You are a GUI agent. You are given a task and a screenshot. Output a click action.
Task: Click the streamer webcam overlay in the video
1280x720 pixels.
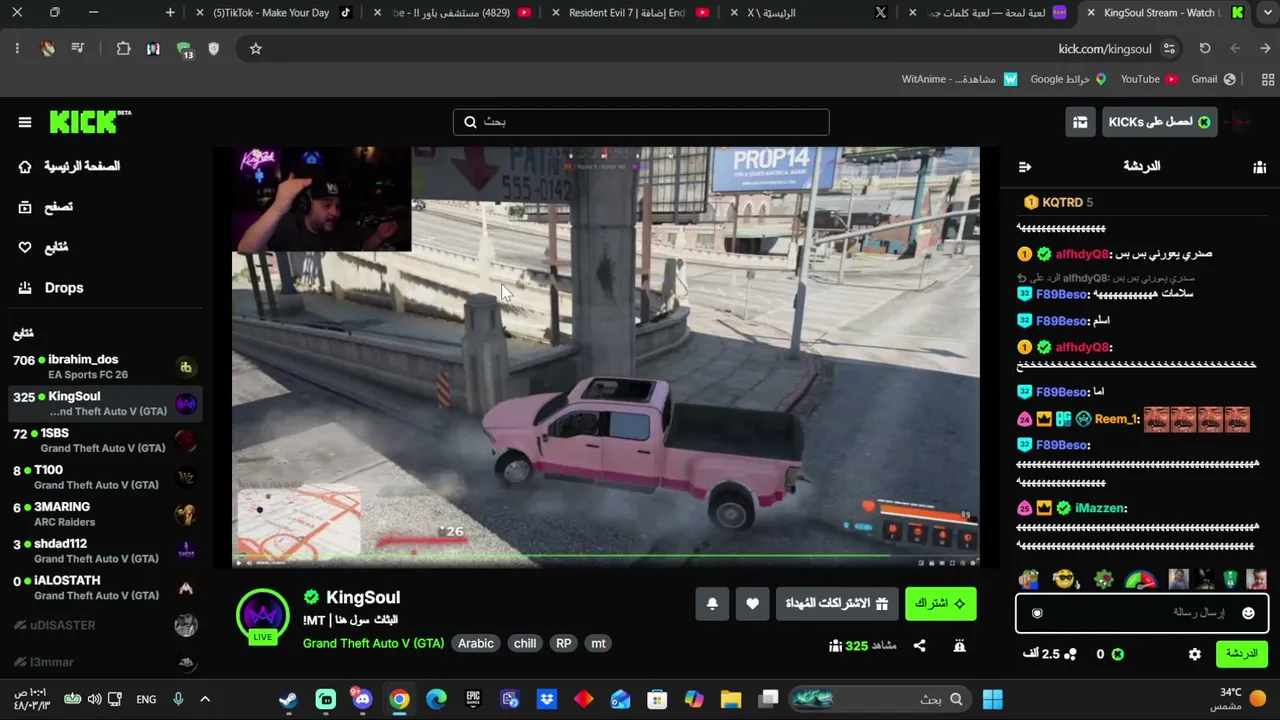[322, 199]
